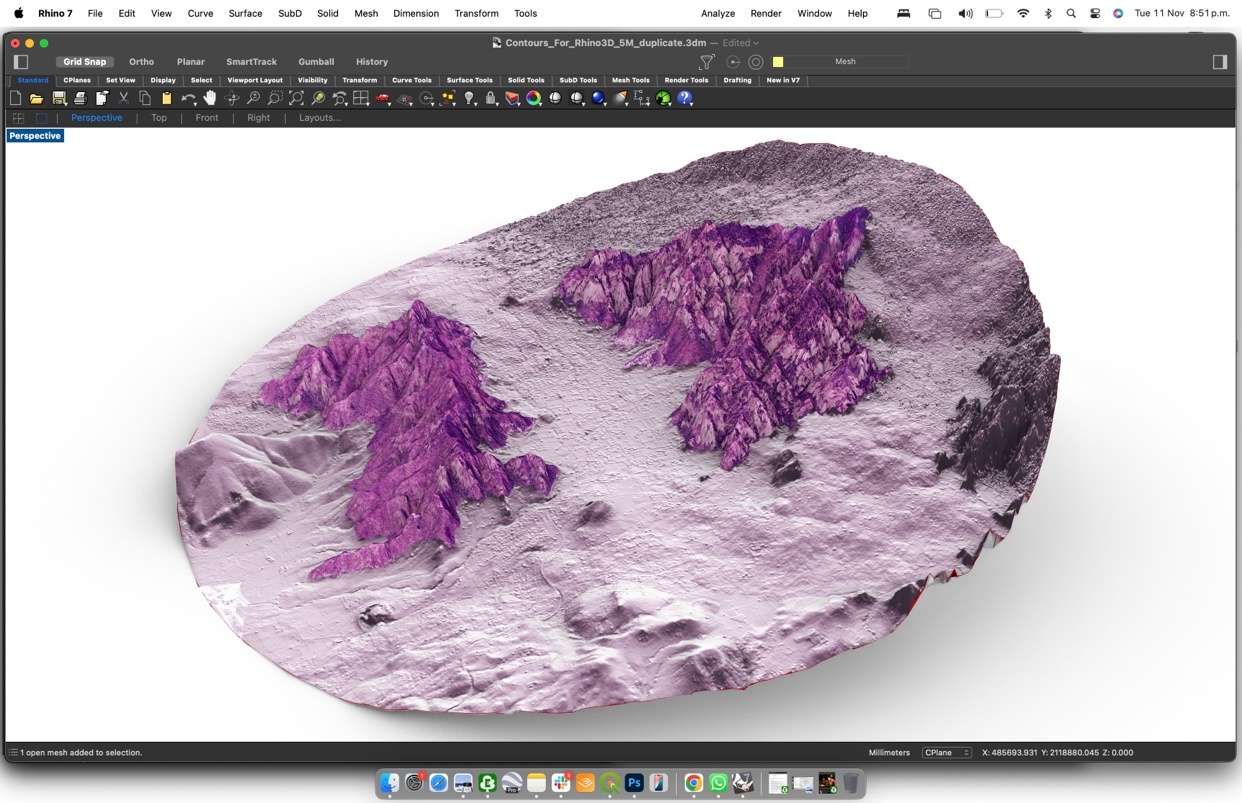Enable Ortho mode
This screenshot has height=803, width=1242.
[x=142, y=62]
